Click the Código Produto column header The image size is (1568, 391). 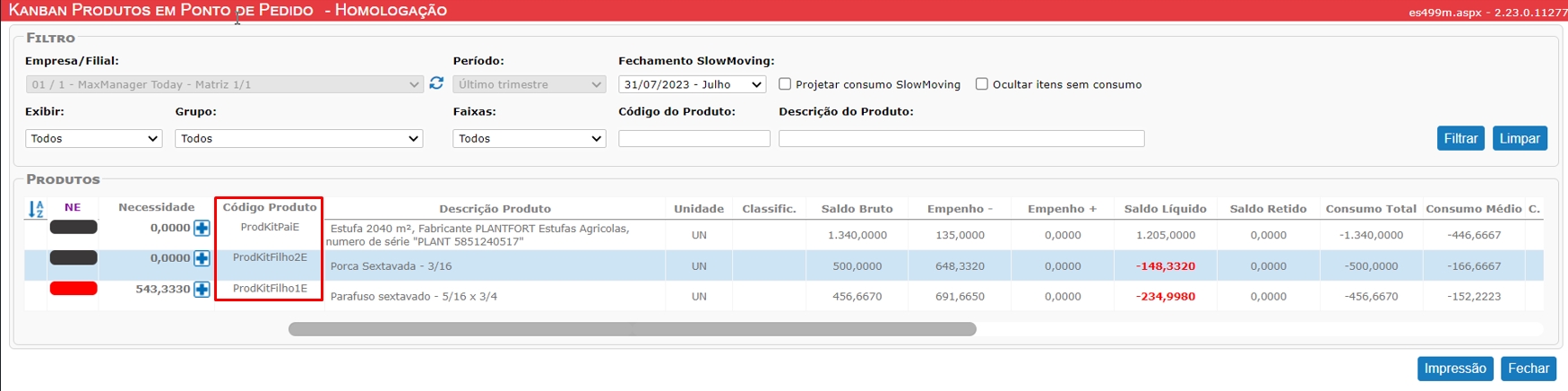[x=270, y=207]
